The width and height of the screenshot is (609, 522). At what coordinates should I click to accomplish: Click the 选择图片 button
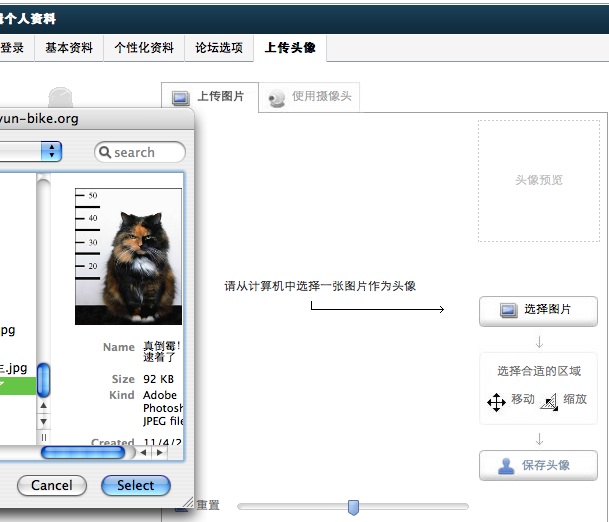(538, 311)
